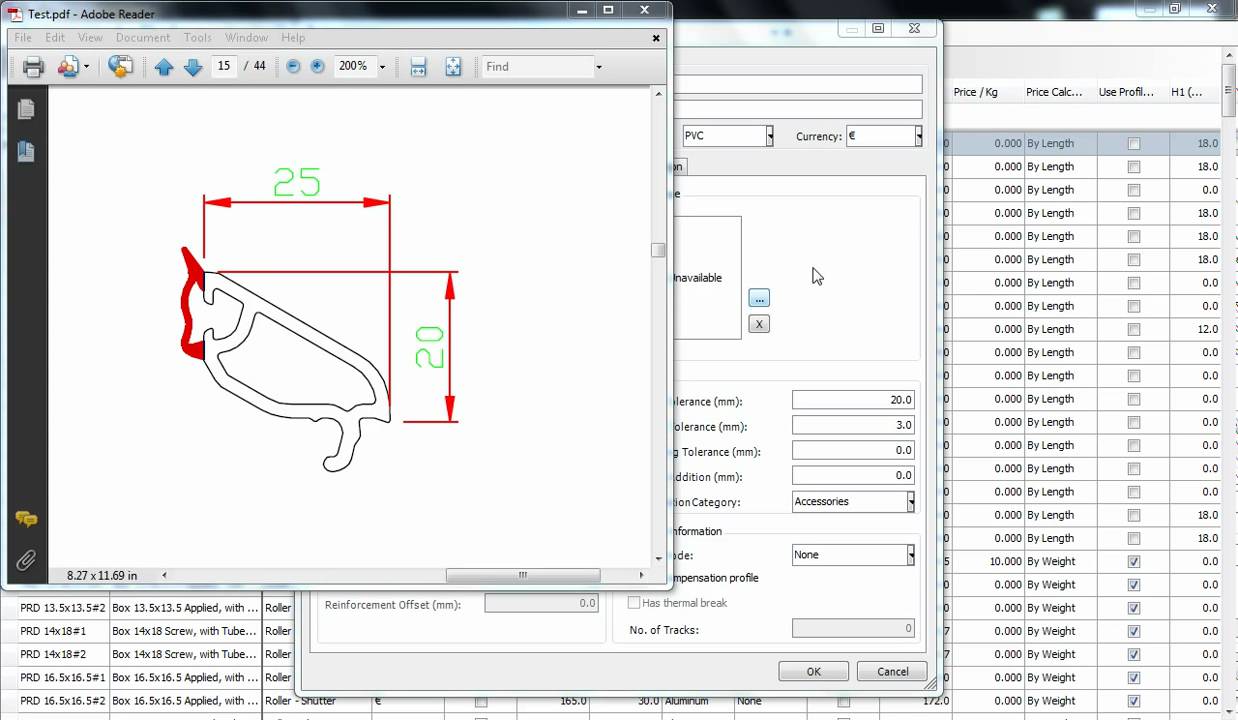Open the PVC material dropdown
The width and height of the screenshot is (1238, 720).
(x=769, y=136)
